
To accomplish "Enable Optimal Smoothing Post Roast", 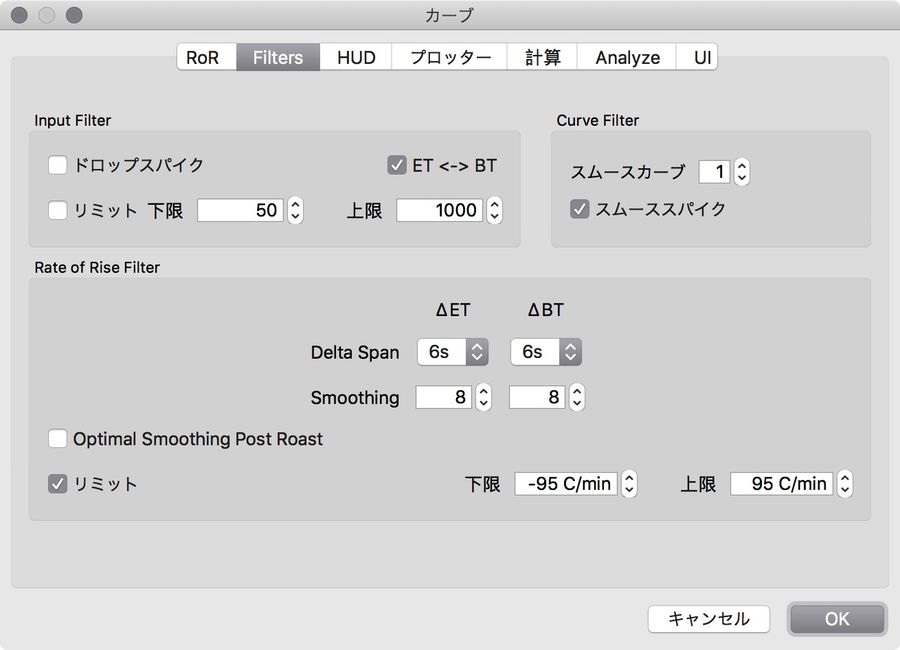I will click(57, 439).
